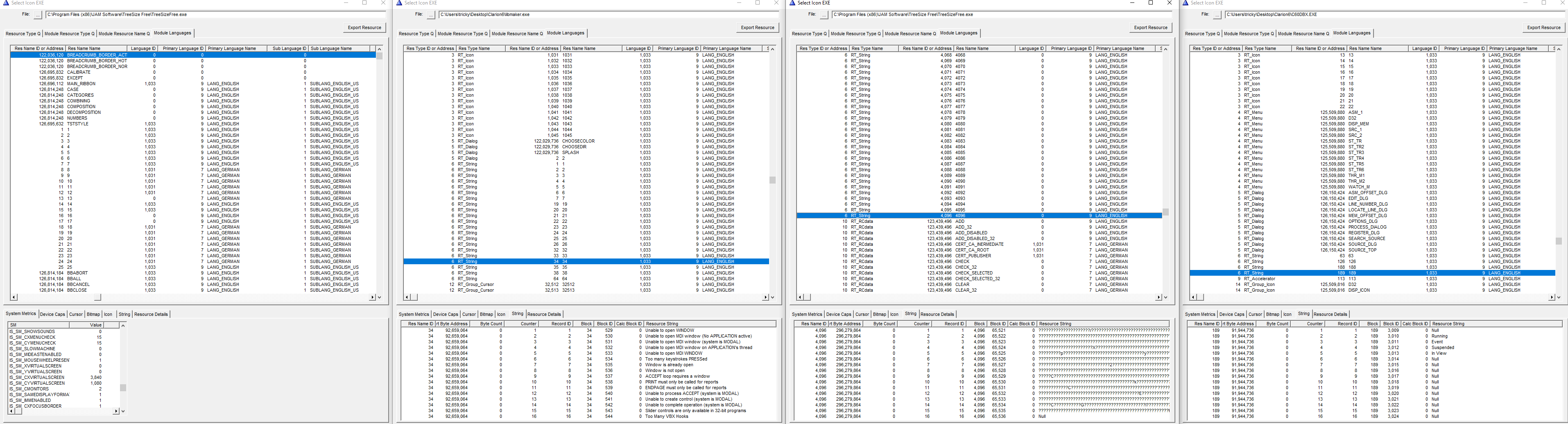Click the '...' browse button next to the C60DBX.EXE path

pyautogui.click(x=1217, y=15)
